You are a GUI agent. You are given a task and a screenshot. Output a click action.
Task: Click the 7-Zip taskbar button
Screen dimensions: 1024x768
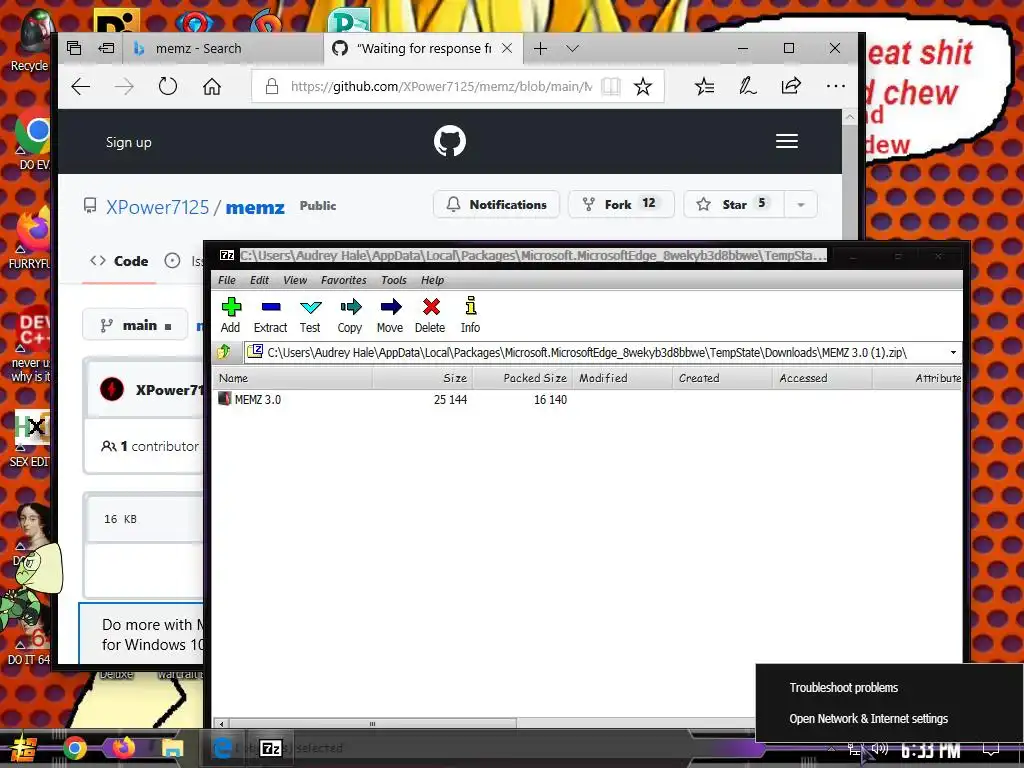point(271,748)
